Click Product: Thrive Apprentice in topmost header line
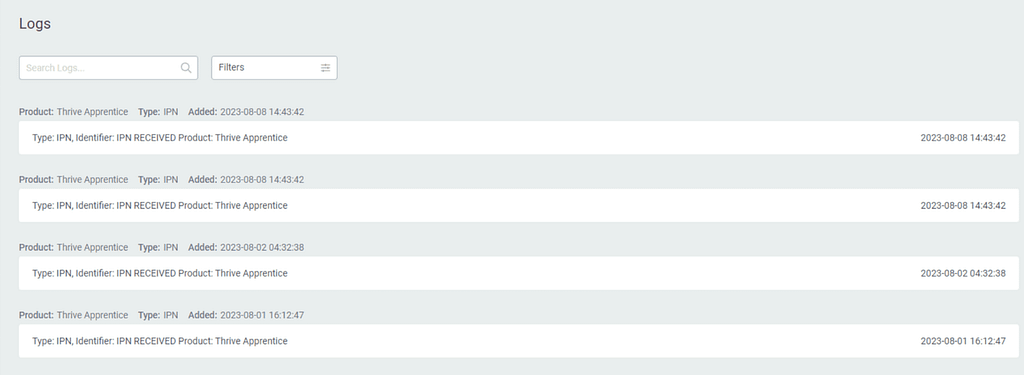 click(x=74, y=112)
